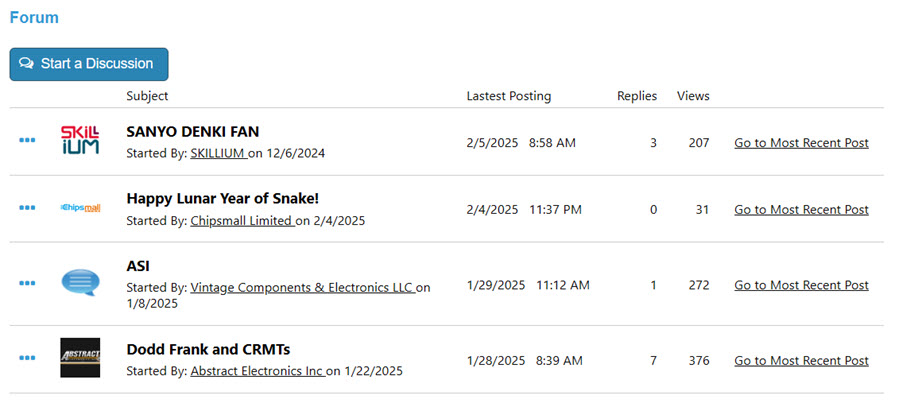Open Happy Lunar Year of Snake! thread
Image resolution: width=899 pixels, height=403 pixels.
tap(222, 198)
